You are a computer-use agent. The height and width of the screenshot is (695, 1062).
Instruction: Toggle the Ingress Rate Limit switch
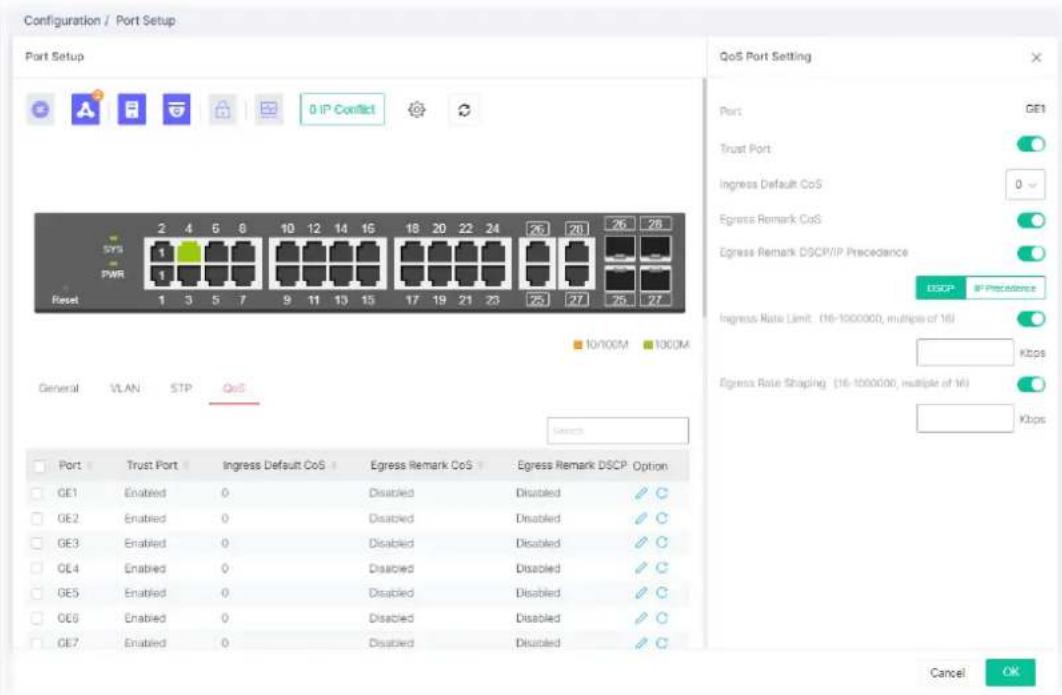[1031, 318]
